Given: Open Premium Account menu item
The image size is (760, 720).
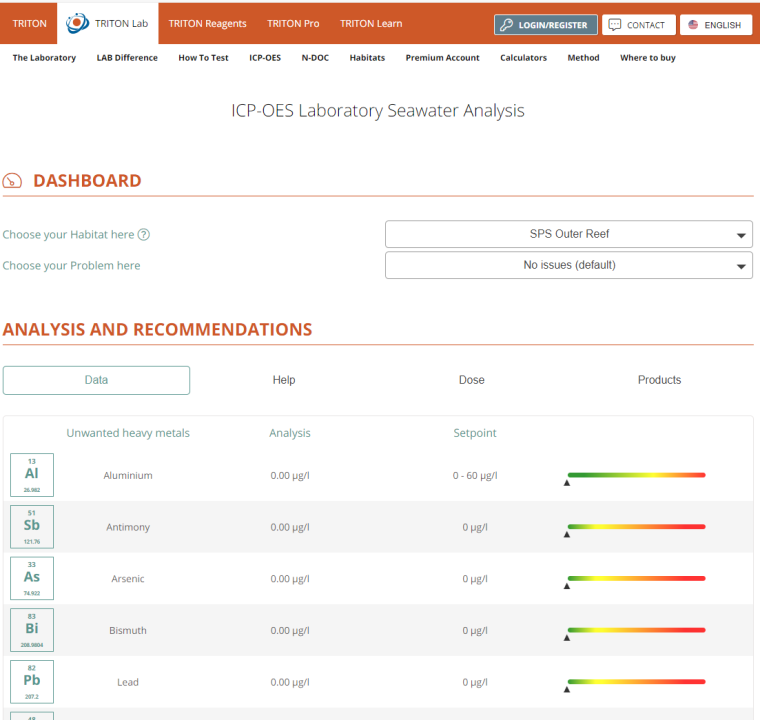Looking at the screenshot, I should pyautogui.click(x=443, y=58).
